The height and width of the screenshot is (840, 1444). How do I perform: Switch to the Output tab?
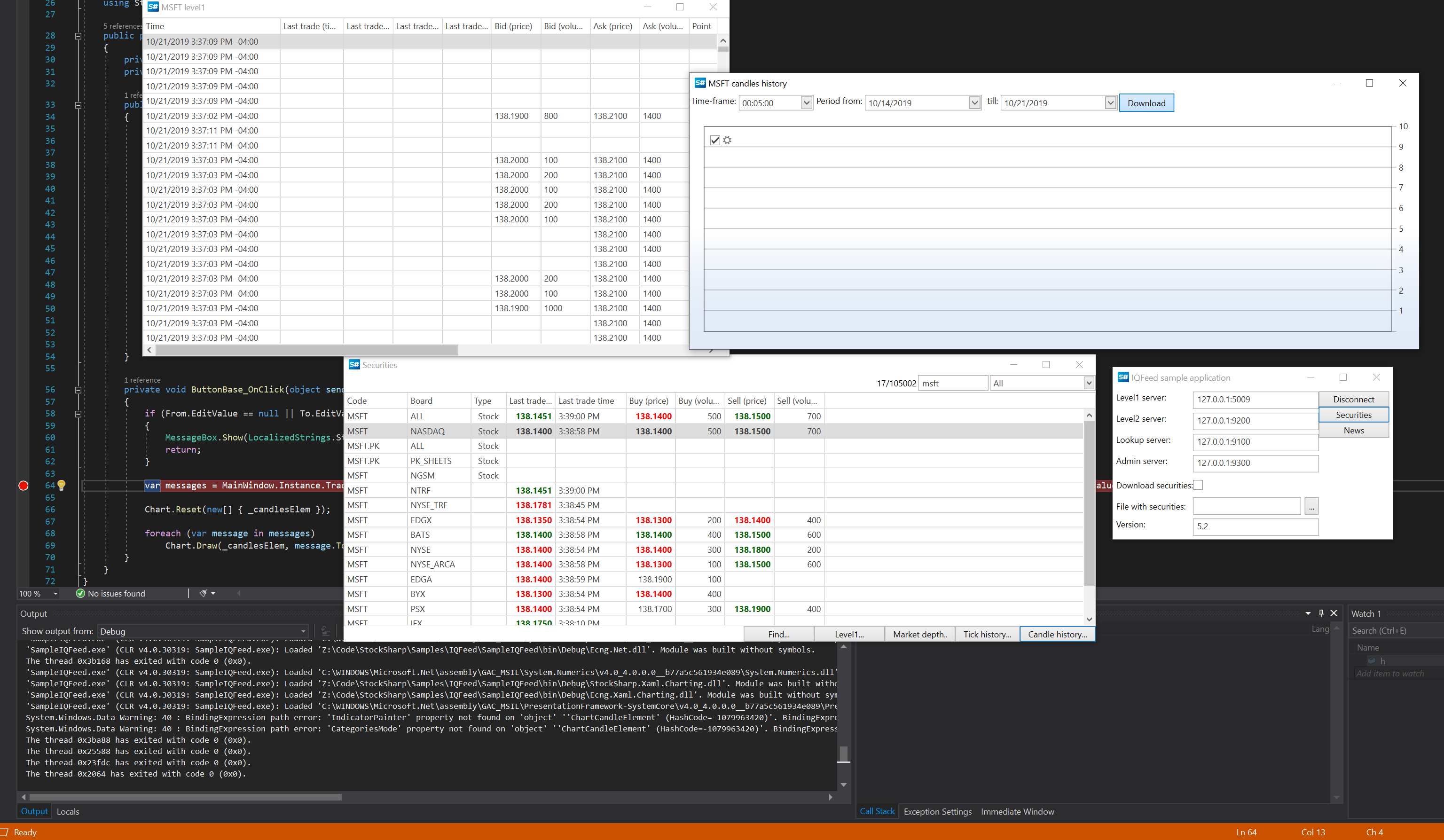coord(34,811)
